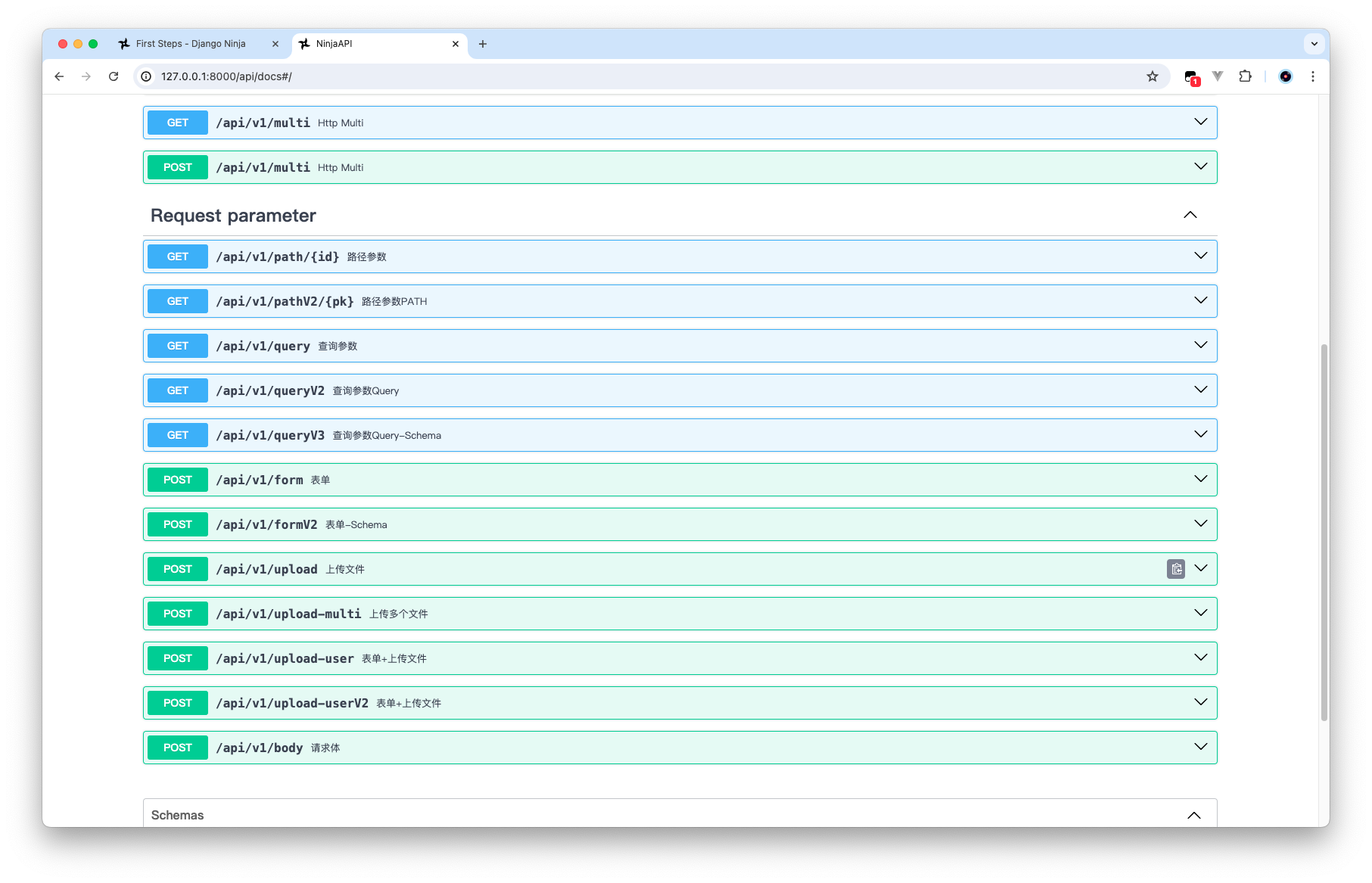Image resolution: width=1372 pixels, height=883 pixels.
Task: Expand the /api/v1/query chevron
Action: tap(1201, 346)
